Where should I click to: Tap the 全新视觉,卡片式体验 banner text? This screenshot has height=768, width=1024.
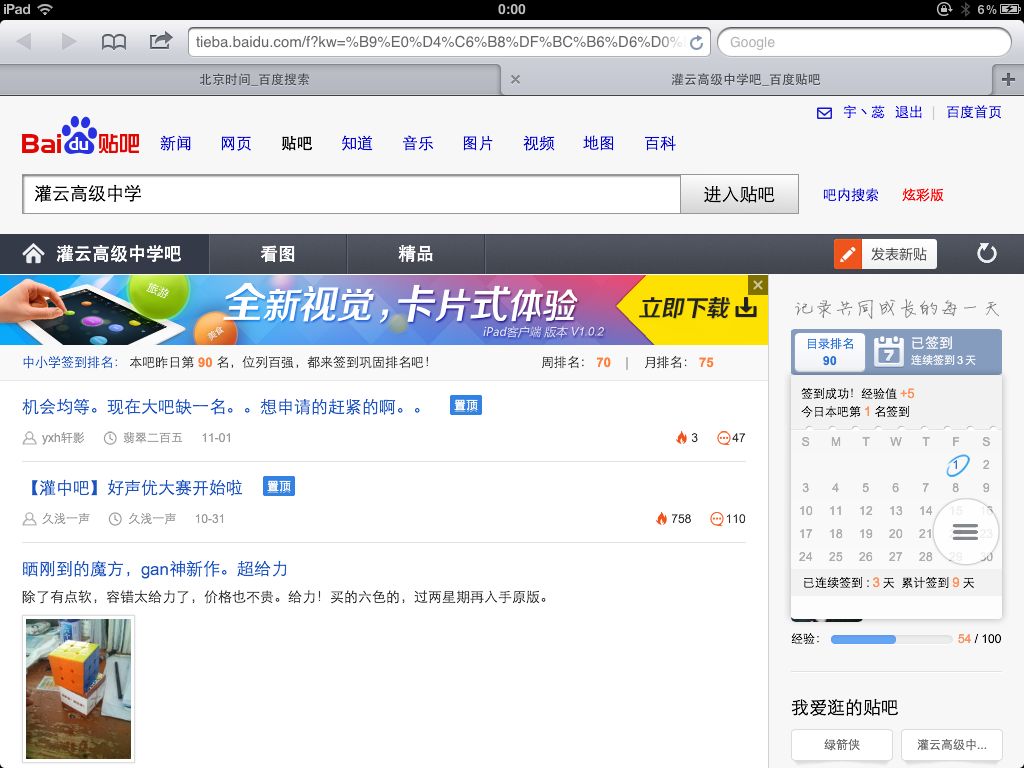click(401, 304)
